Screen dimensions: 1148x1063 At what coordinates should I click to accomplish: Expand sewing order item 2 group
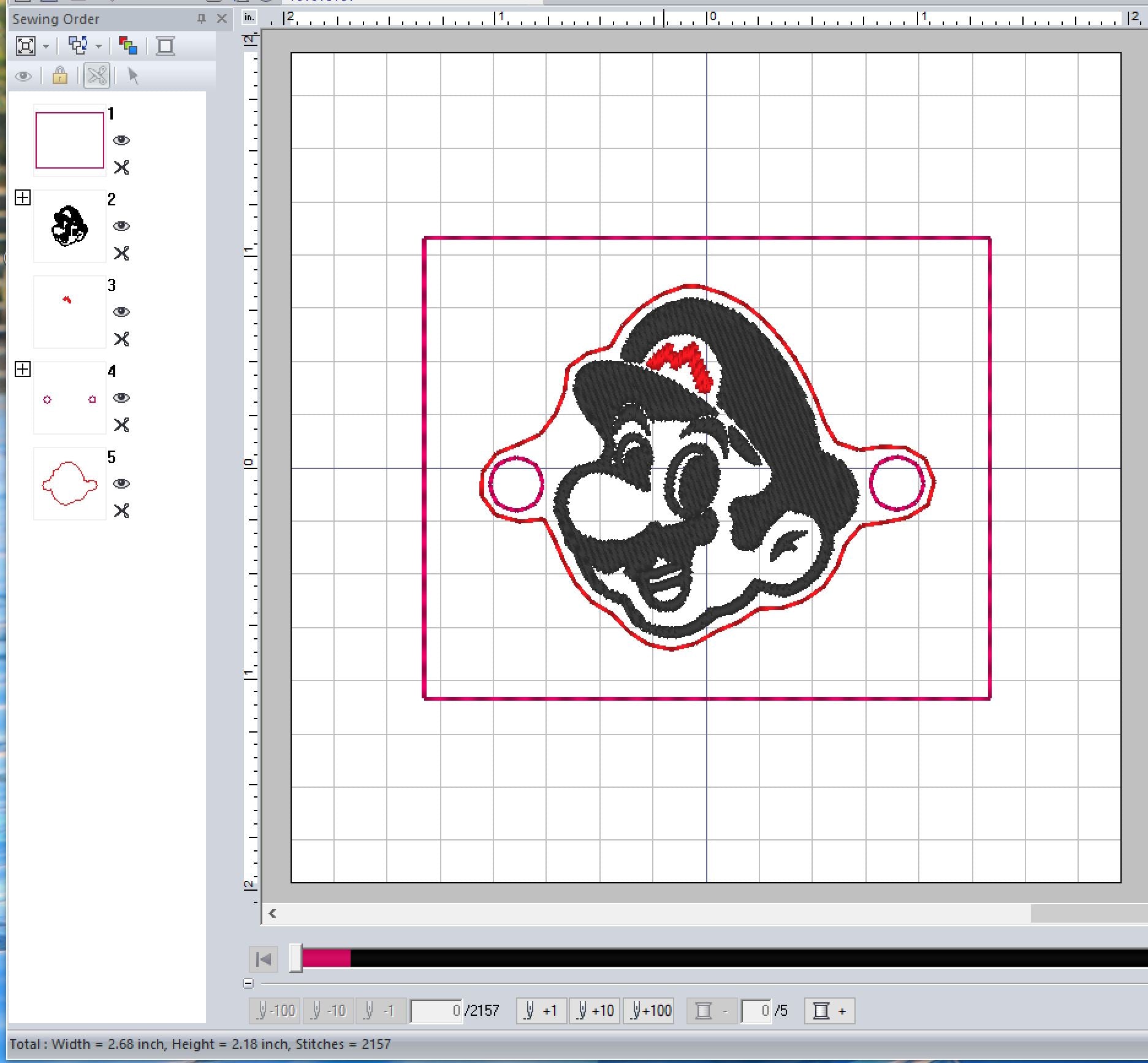click(23, 197)
